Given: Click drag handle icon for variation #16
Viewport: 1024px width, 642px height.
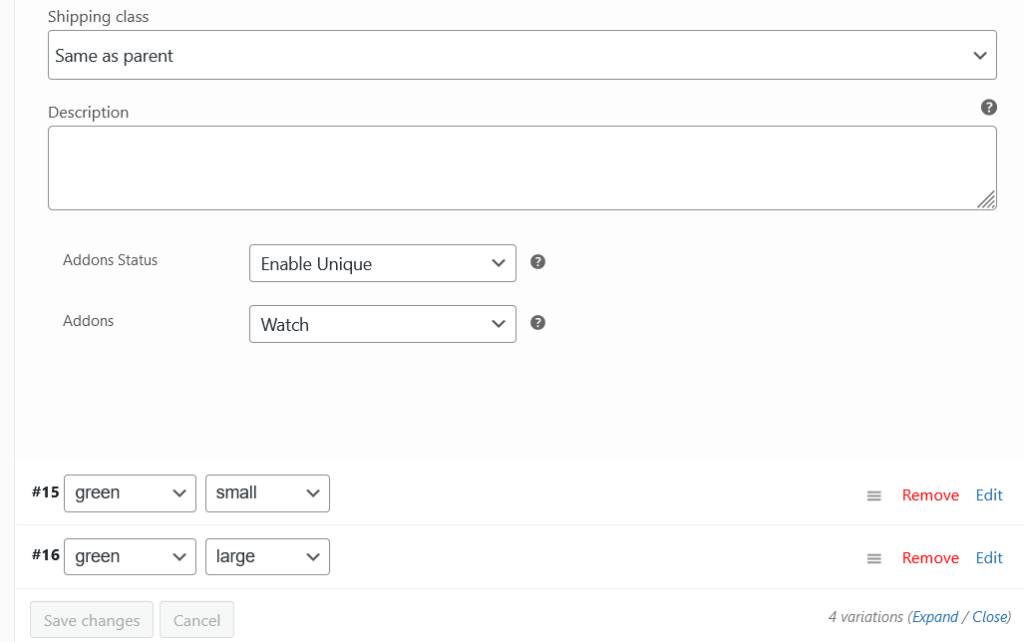Looking at the screenshot, I should tap(874, 559).
